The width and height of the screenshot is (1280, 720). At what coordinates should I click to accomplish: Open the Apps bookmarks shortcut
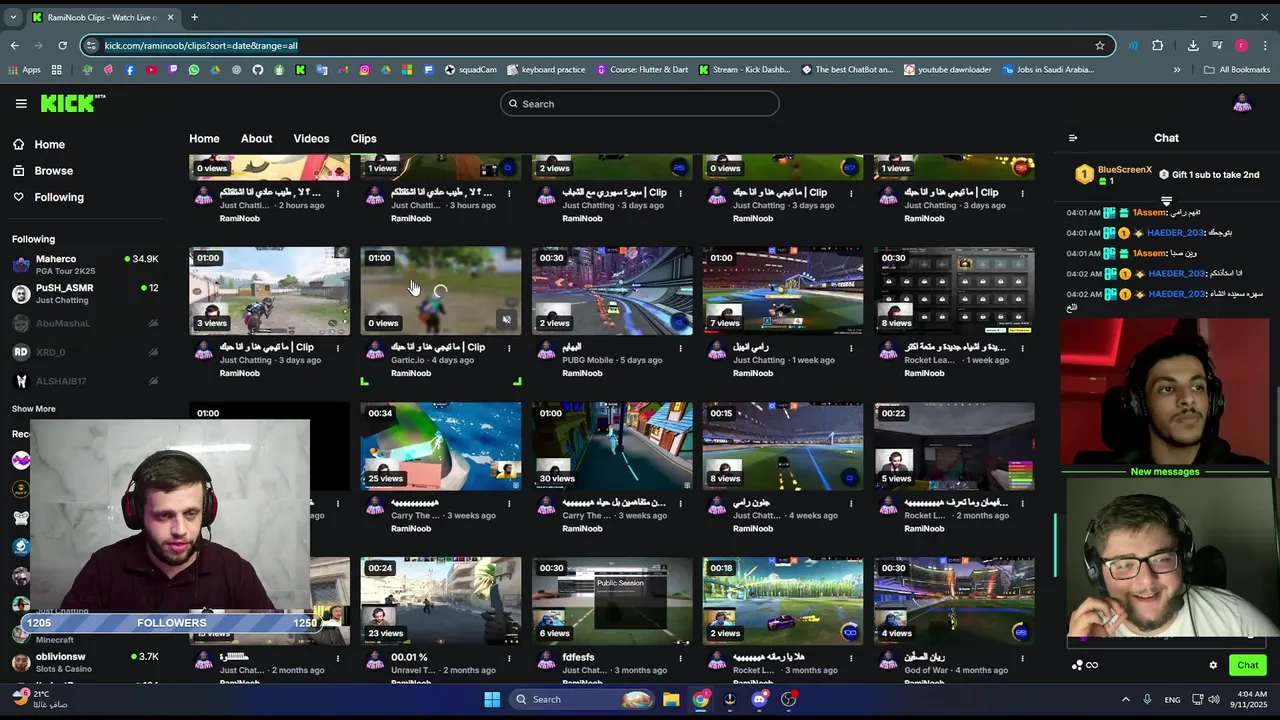23,70
